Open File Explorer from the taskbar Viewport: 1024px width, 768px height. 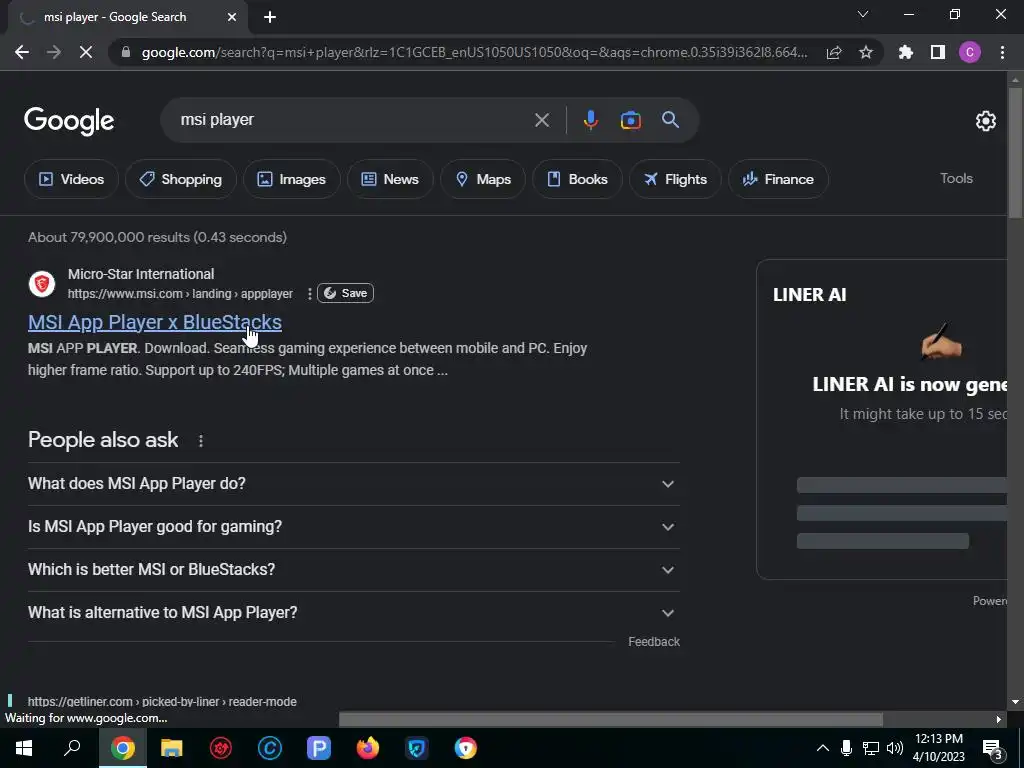pyautogui.click(x=172, y=748)
